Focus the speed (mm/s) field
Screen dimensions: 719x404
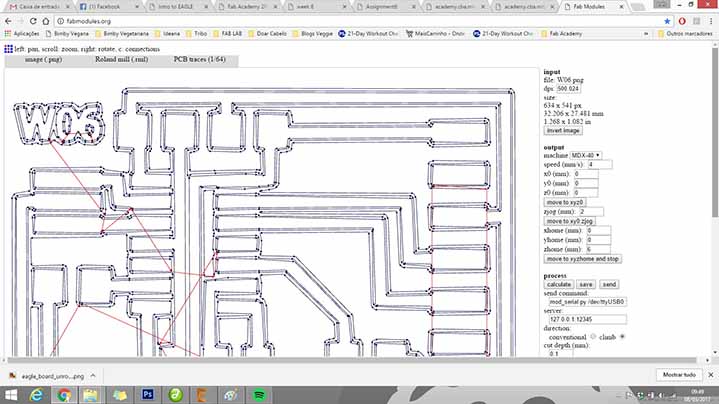(x=600, y=164)
